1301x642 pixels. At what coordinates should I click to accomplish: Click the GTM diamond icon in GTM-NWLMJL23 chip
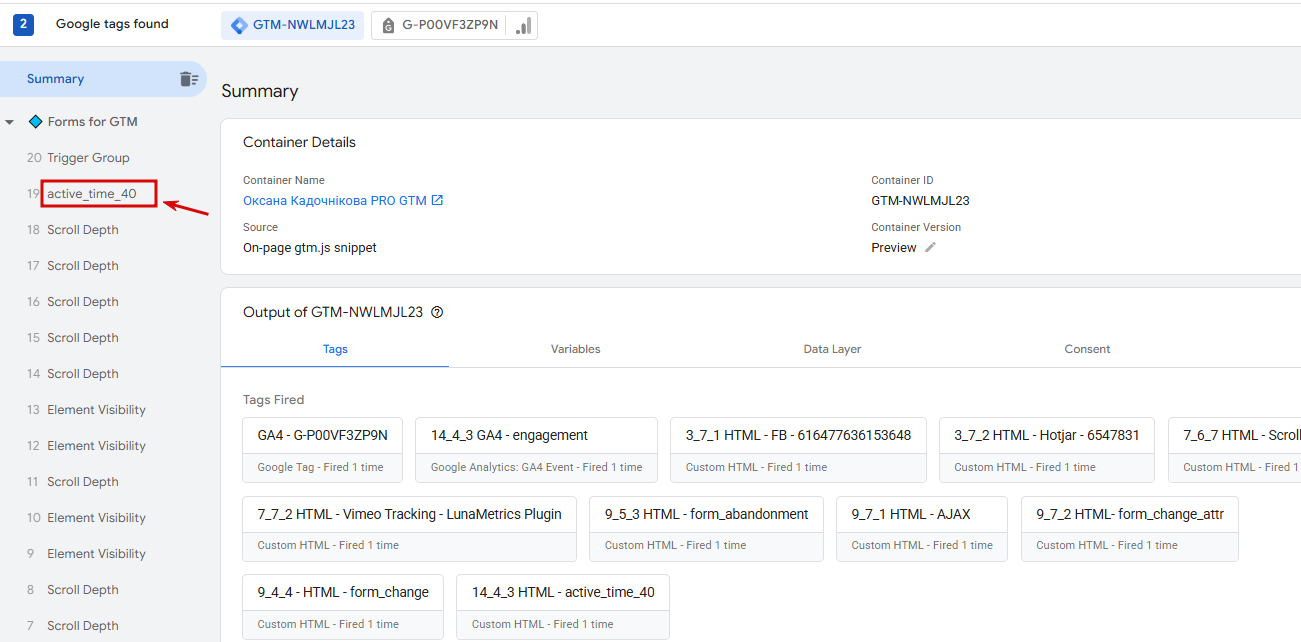tap(239, 26)
